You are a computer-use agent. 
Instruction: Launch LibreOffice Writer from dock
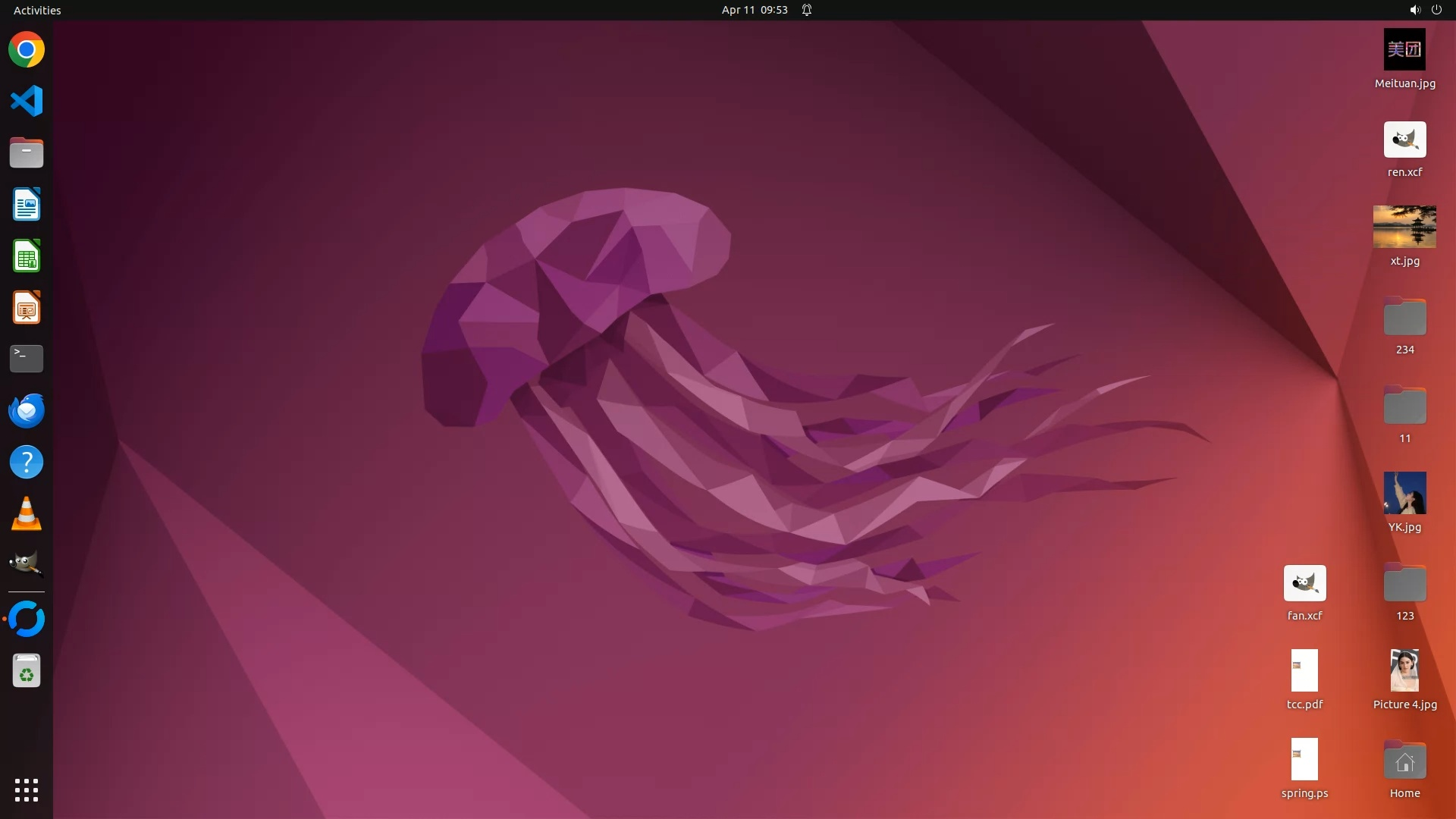coord(27,205)
